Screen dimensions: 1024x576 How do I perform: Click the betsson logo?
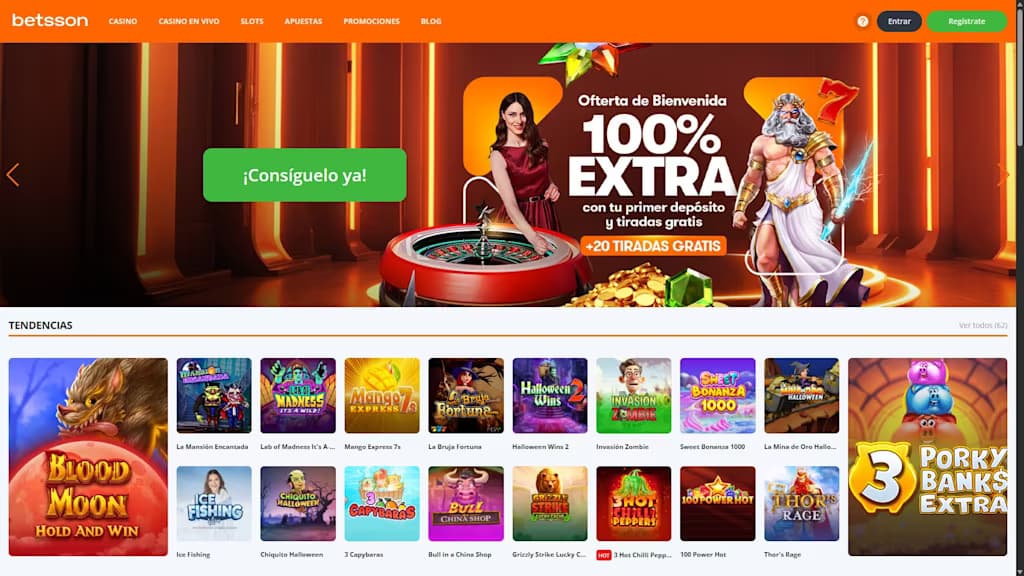(x=50, y=21)
